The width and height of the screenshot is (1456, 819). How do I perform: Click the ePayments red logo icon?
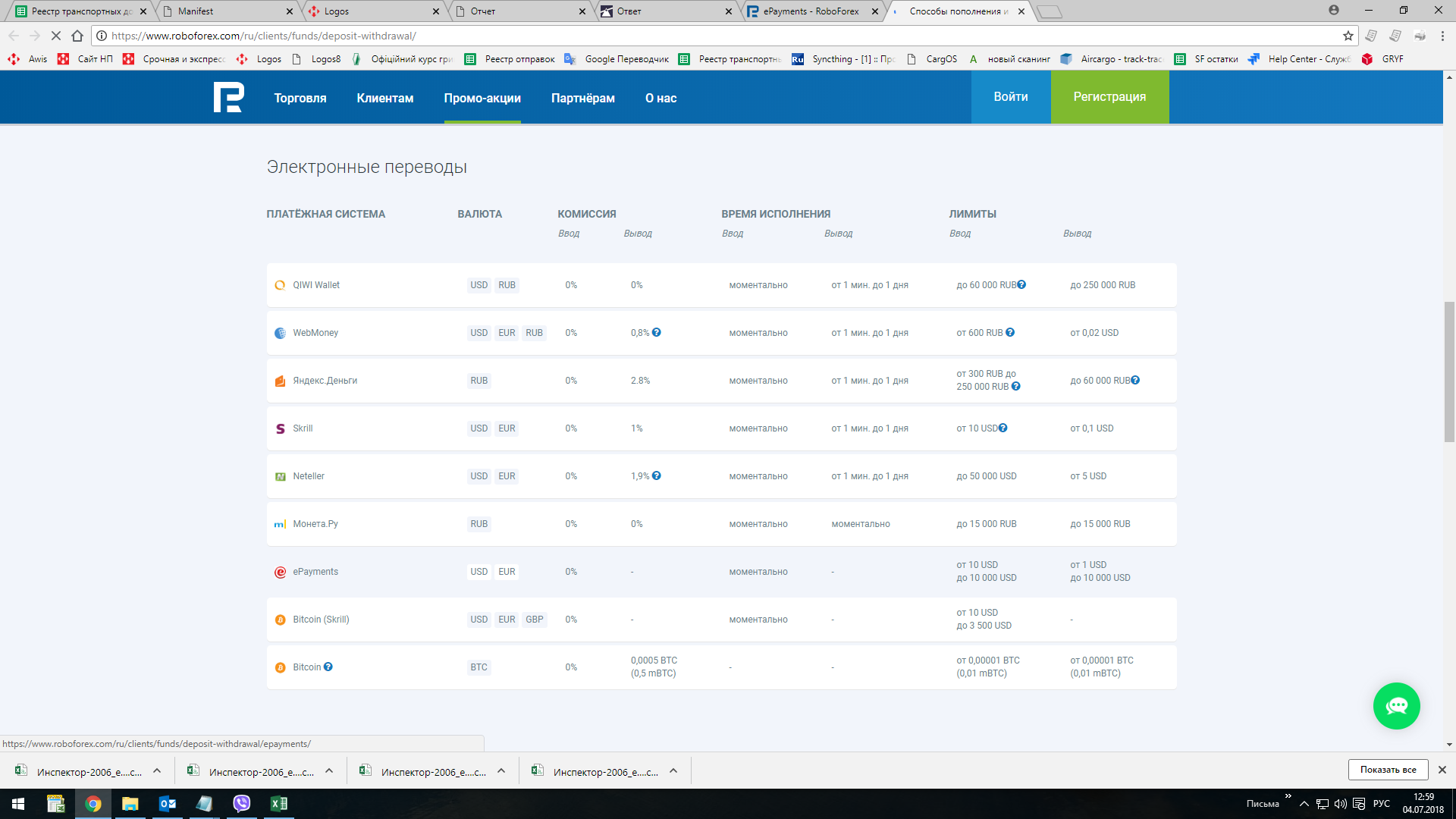point(280,572)
